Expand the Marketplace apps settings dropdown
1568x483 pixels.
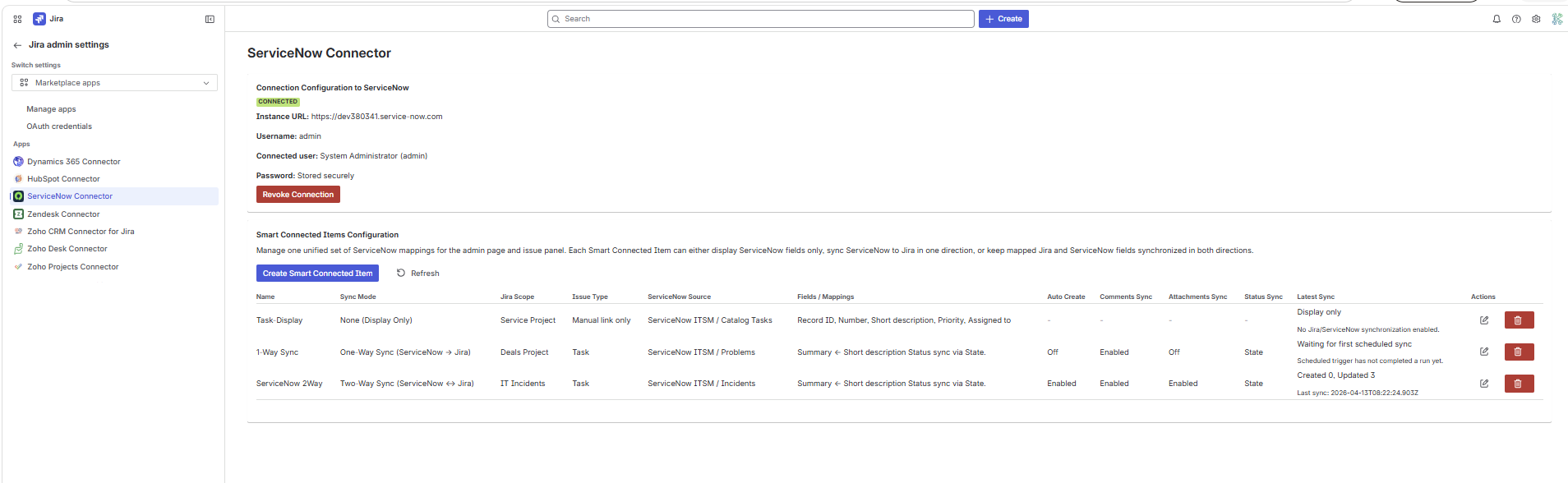click(x=114, y=83)
